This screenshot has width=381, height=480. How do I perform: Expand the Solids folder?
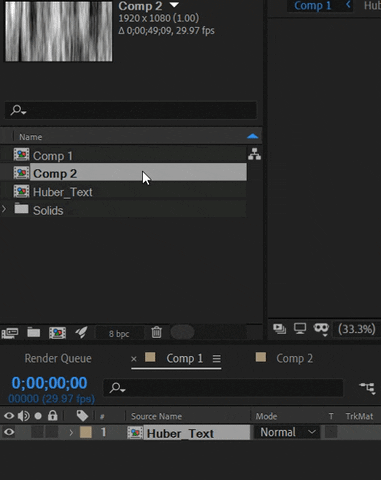(4, 209)
